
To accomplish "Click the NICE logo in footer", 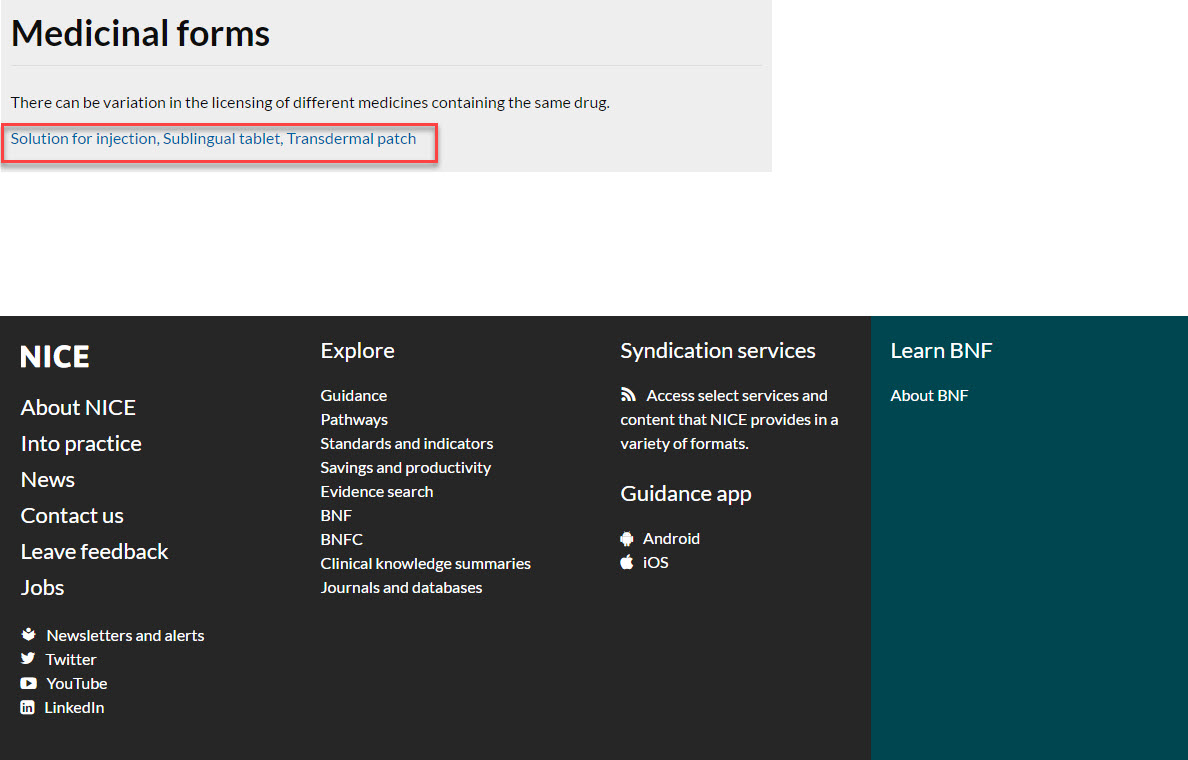I will point(55,357).
